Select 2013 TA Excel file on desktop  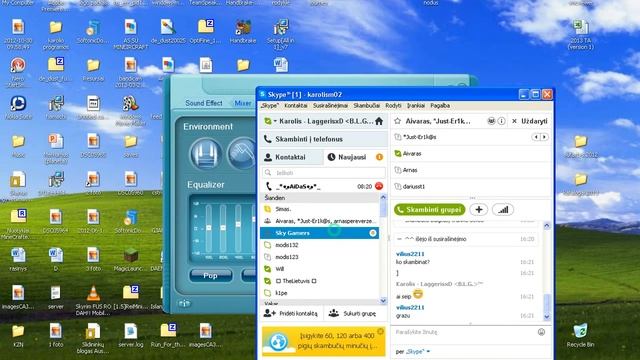(x=580, y=35)
